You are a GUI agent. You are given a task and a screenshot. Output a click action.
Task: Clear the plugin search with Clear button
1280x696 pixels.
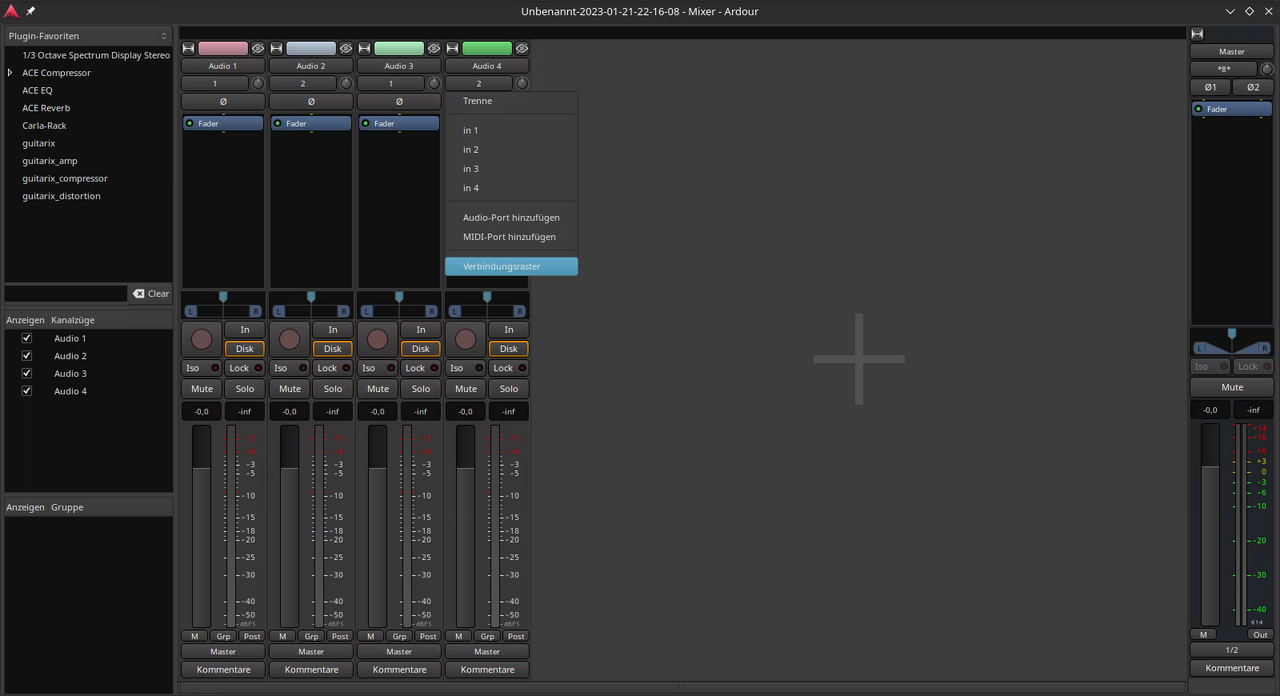pos(151,294)
